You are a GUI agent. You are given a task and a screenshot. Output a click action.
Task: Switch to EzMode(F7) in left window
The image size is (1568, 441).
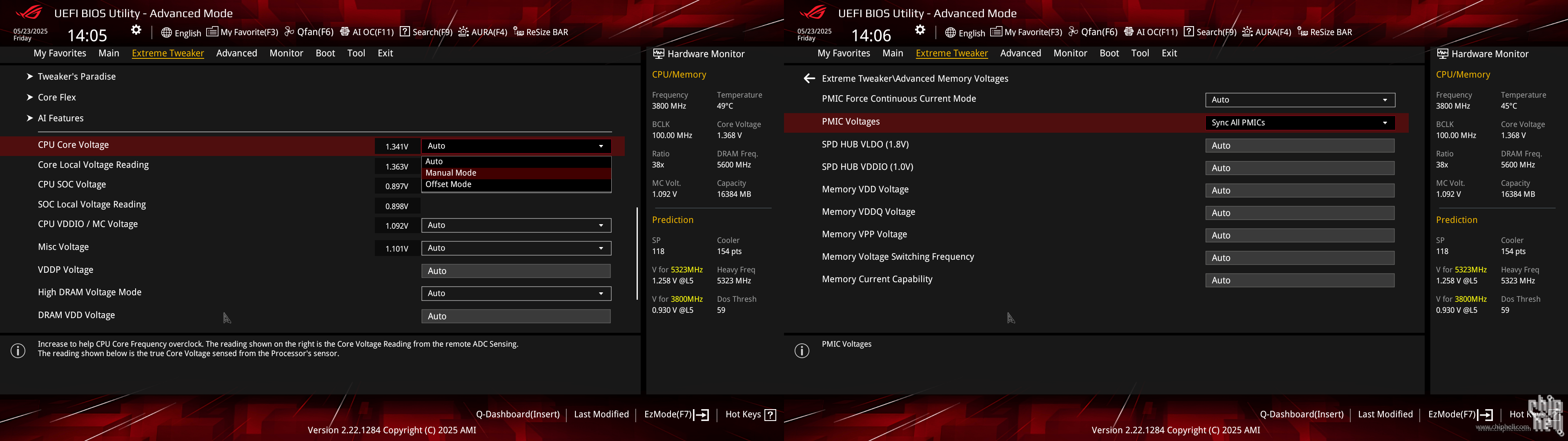676,415
